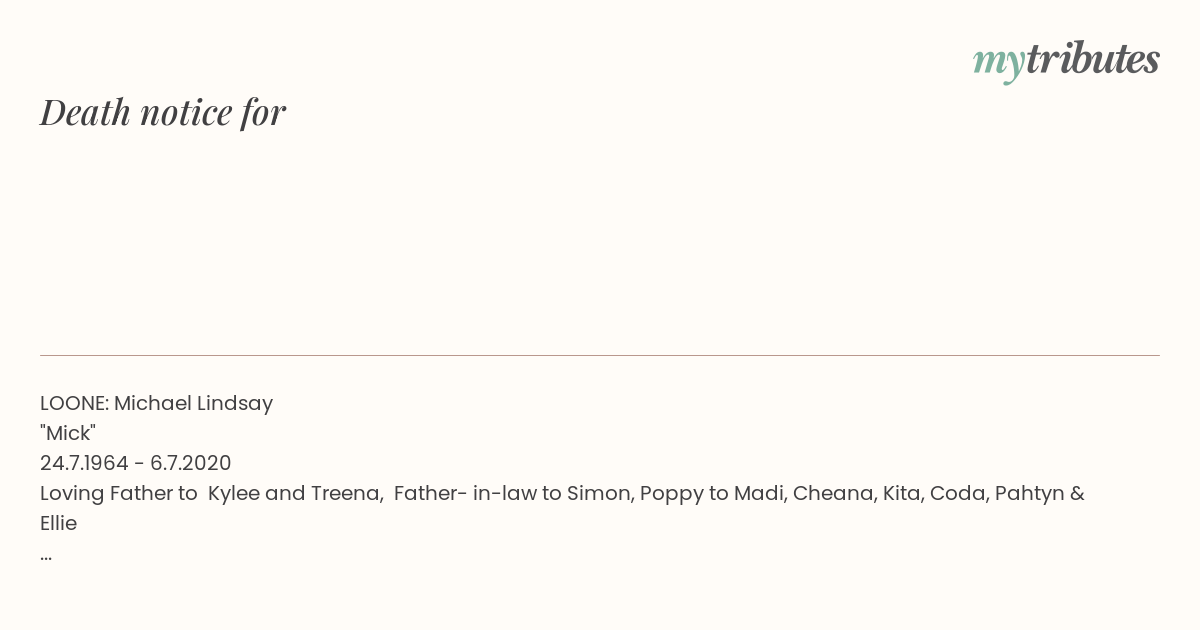
Task: Click the dark "tributes" part of logo
Action: [1092, 60]
